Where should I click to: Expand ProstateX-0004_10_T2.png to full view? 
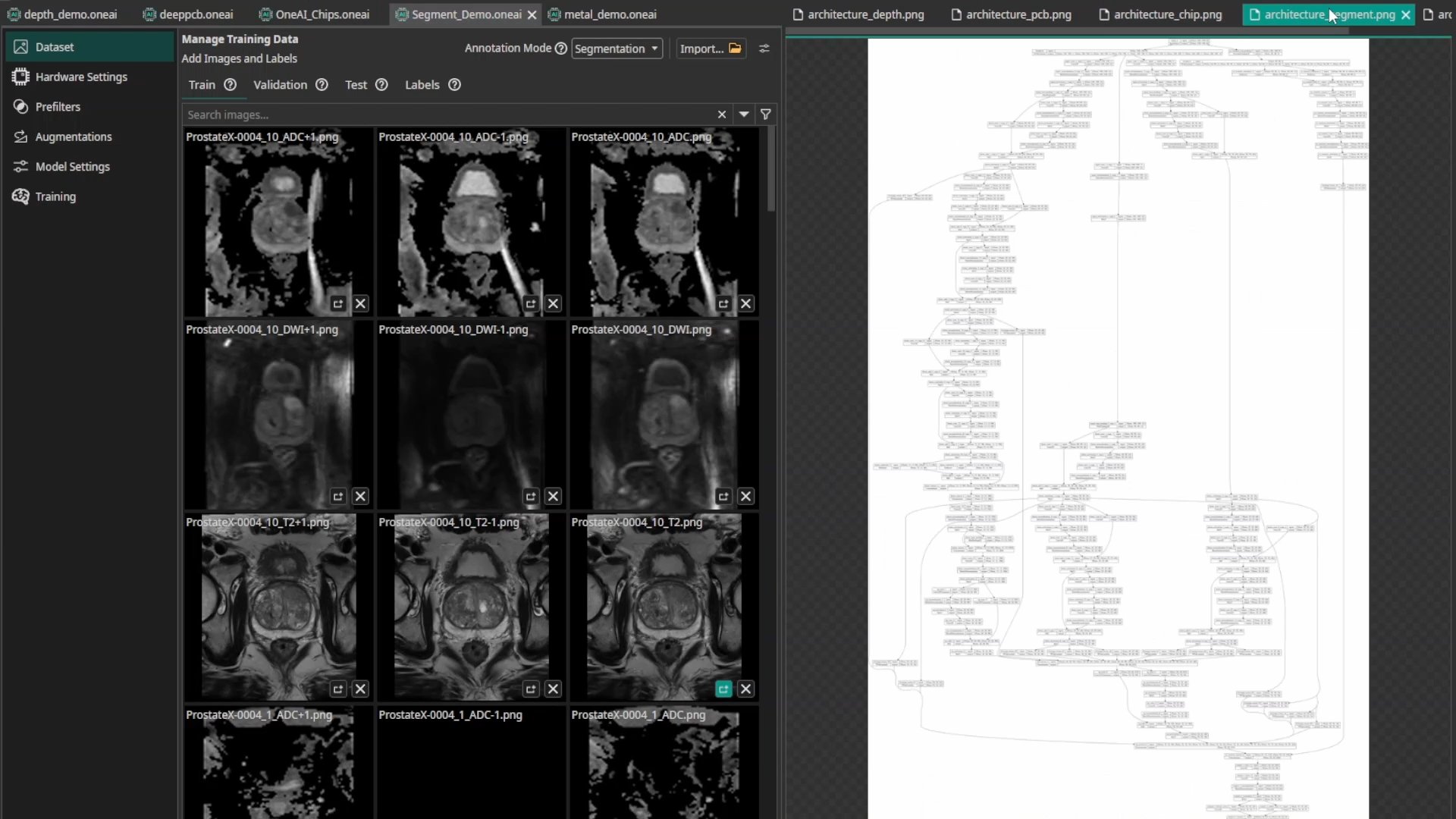click(723, 689)
